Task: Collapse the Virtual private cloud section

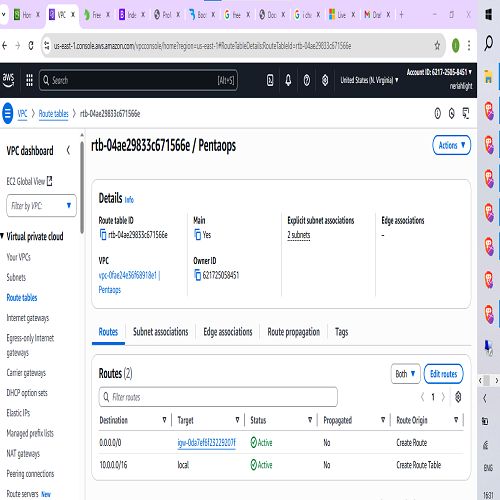Action: [2, 236]
